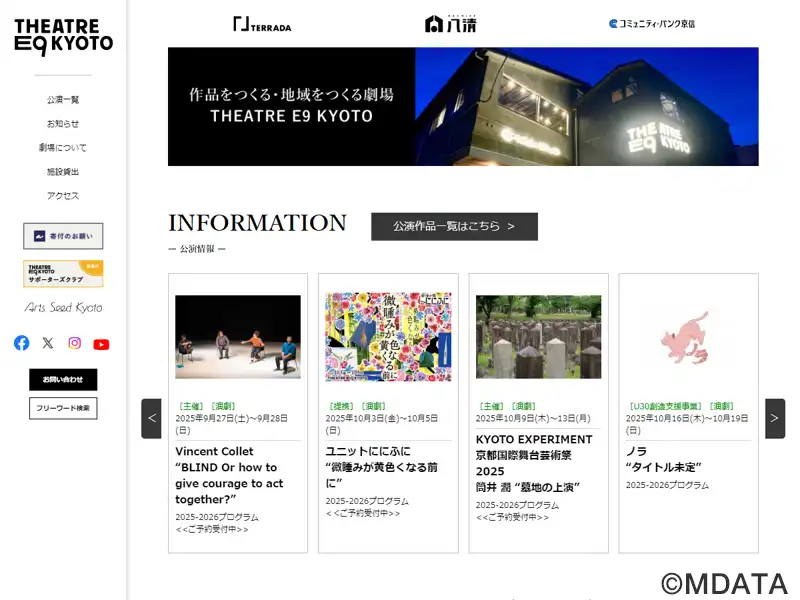This screenshot has width=800, height=600.
Task: Click the THEATRE E9 KYOTO logo
Action: tap(63, 37)
